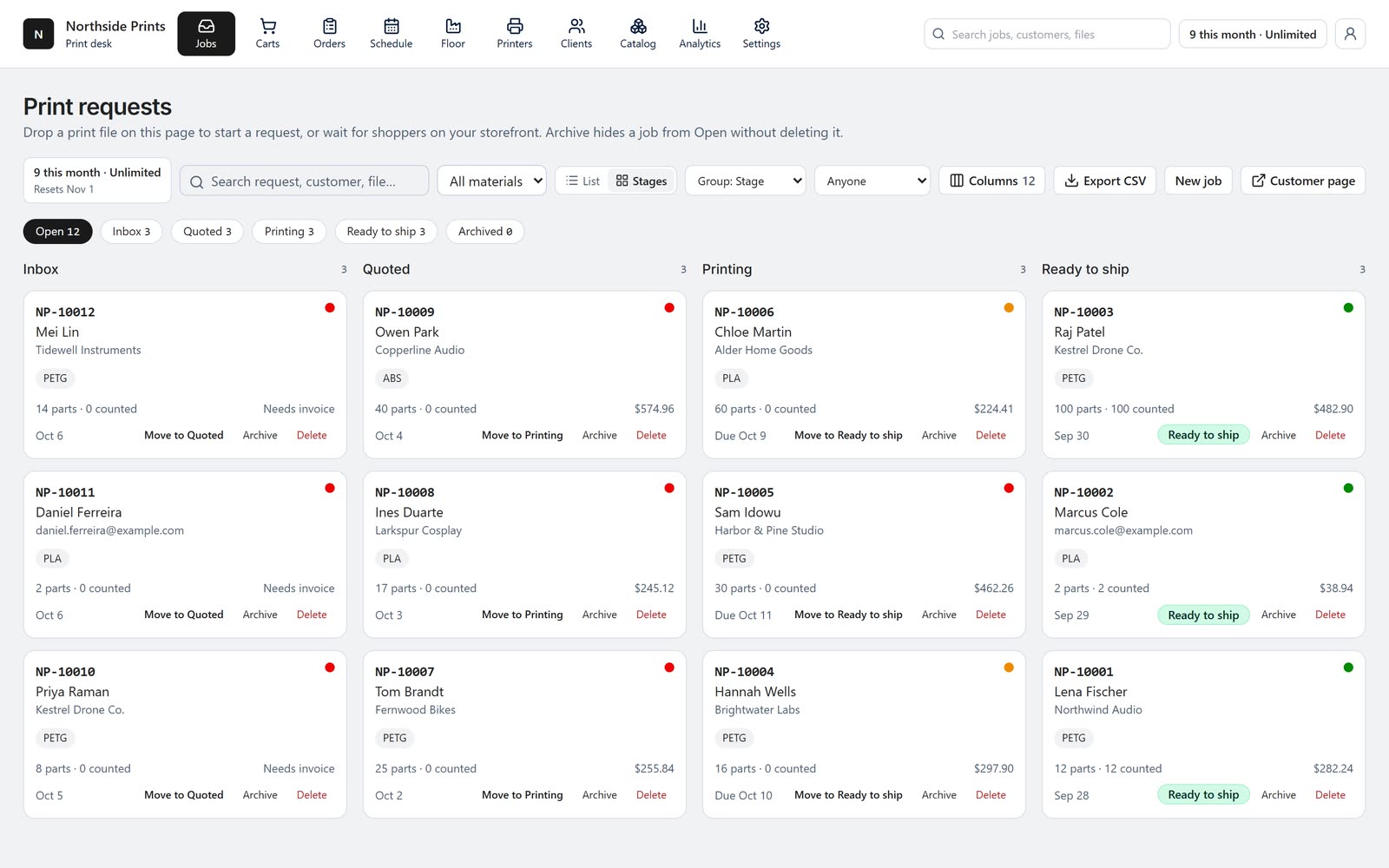Click the New job button
Screen dimensions: 1389x868
click(1198, 181)
